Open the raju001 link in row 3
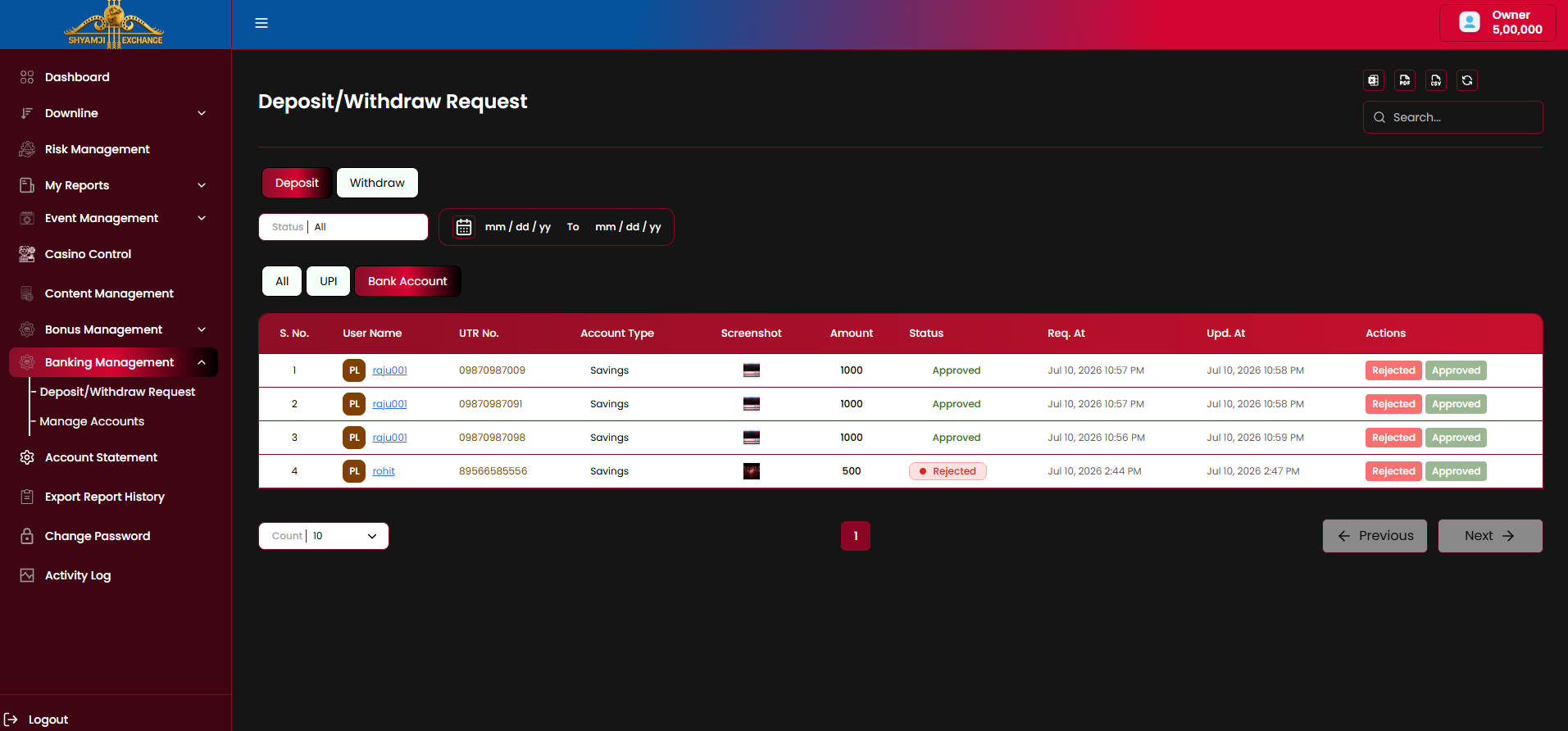 pos(389,438)
